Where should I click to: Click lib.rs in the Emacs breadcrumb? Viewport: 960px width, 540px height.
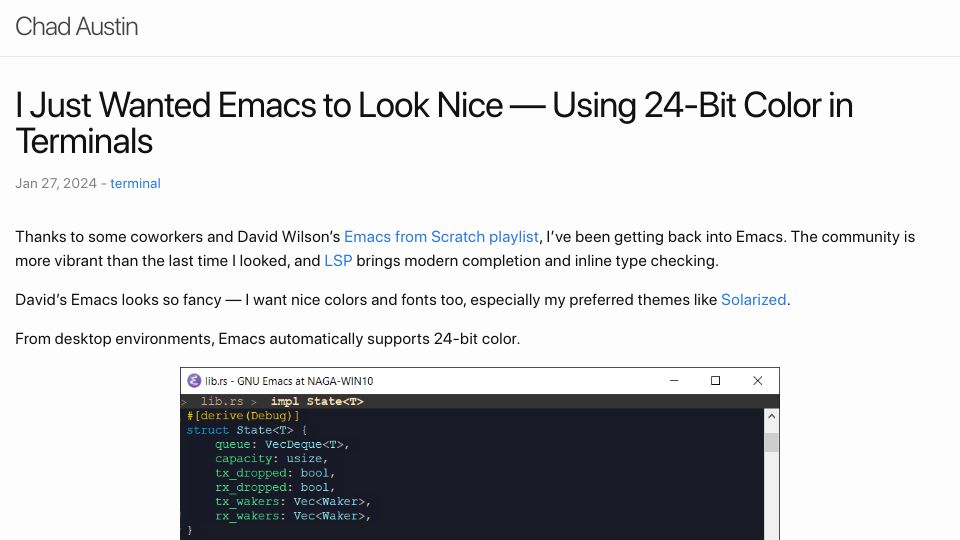[222, 402]
